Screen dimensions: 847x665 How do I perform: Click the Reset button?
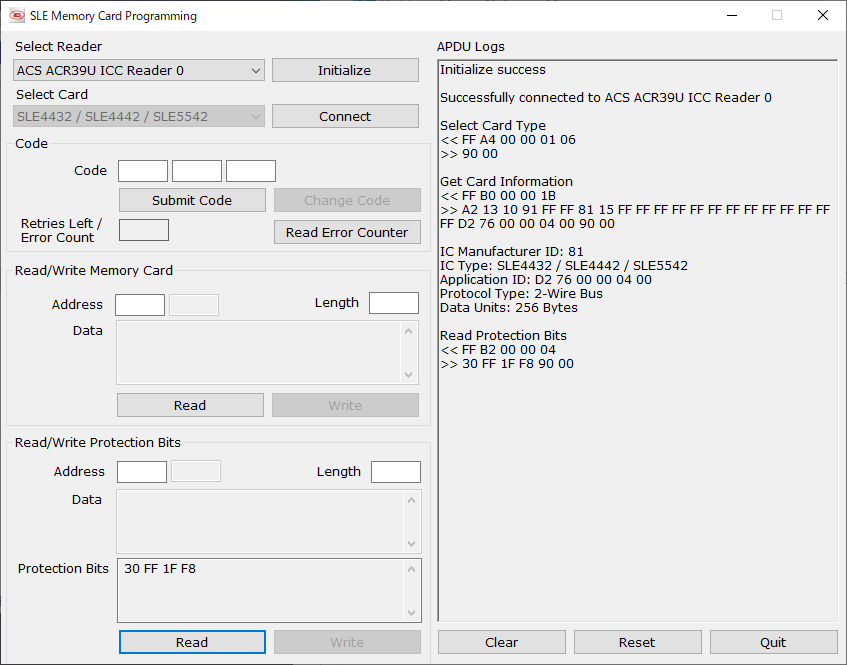point(637,642)
